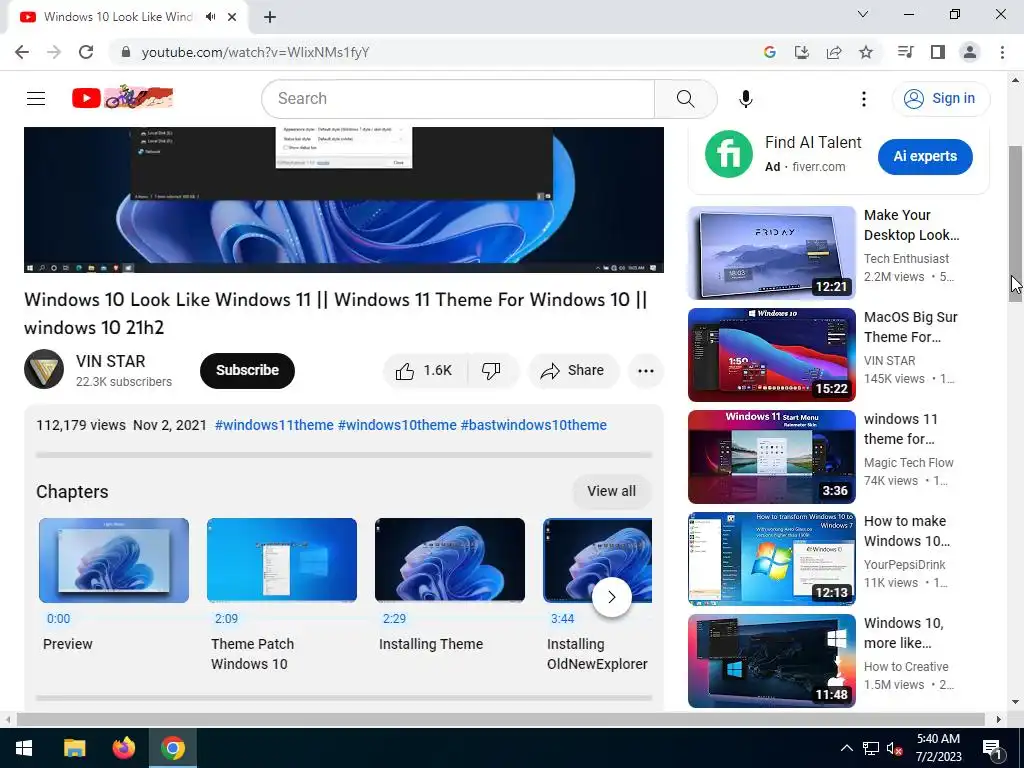The width and height of the screenshot is (1024, 768).
Task: Focus the YouTube search field
Action: pos(458,99)
